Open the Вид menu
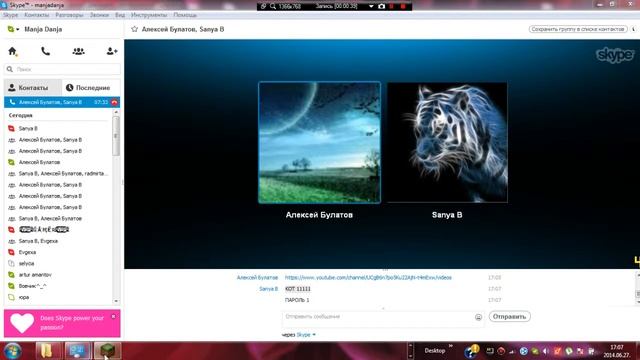Viewport: 640px width, 360px height. tap(120, 15)
